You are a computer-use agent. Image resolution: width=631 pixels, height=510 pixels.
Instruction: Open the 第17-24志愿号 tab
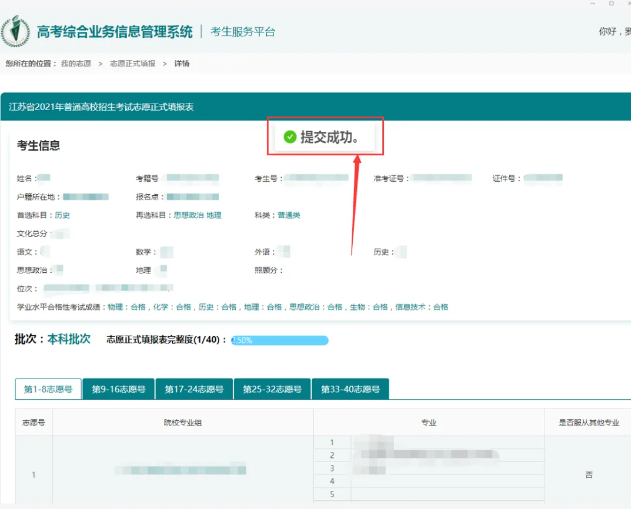pos(194,389)
